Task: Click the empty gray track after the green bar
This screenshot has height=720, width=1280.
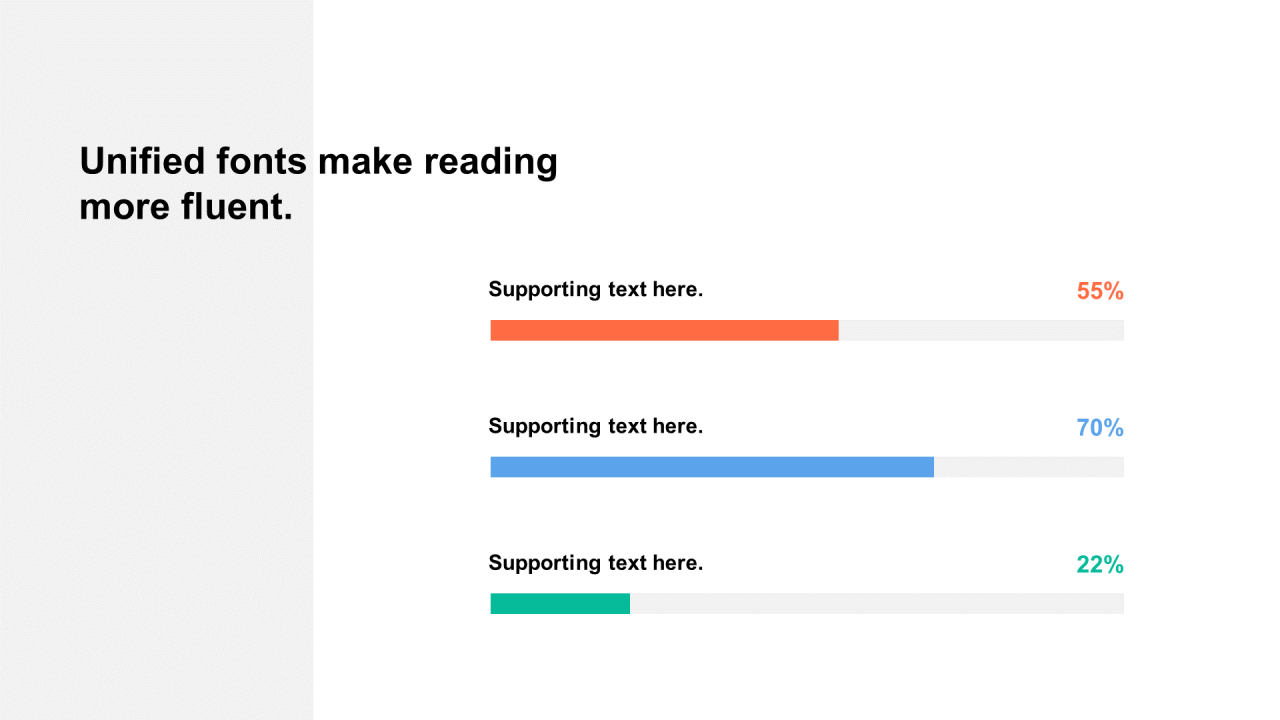Action: point(876,603)
